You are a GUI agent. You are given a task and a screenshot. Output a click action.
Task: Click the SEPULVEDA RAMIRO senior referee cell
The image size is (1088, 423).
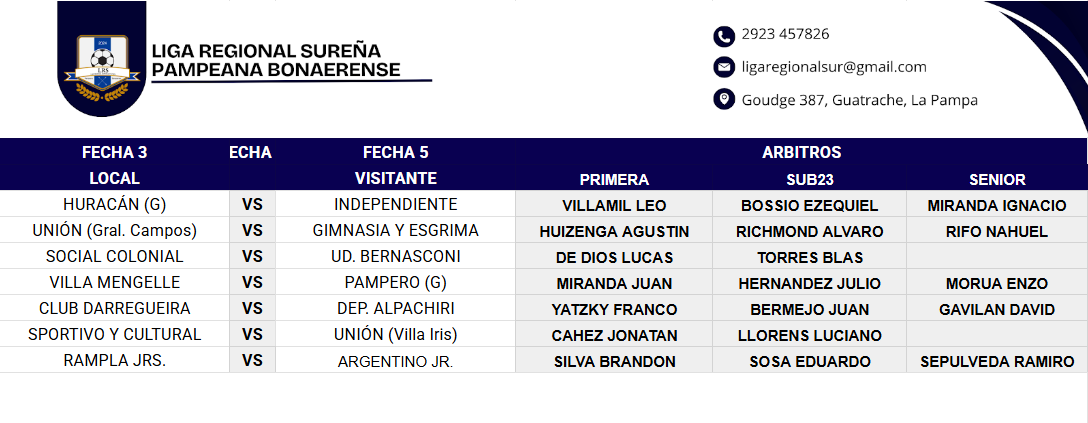pos(997,362)
